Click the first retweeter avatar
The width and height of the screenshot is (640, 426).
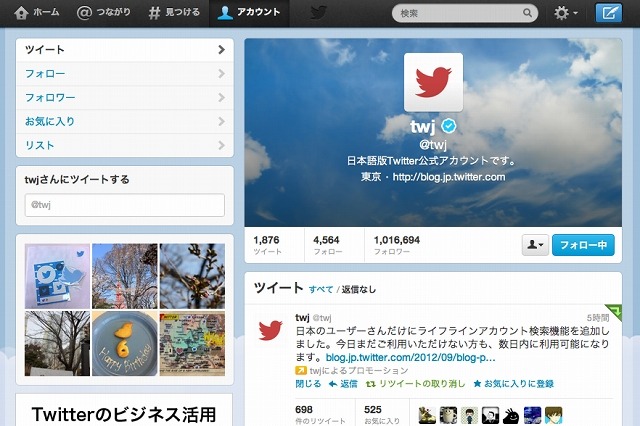pos(427,415)
